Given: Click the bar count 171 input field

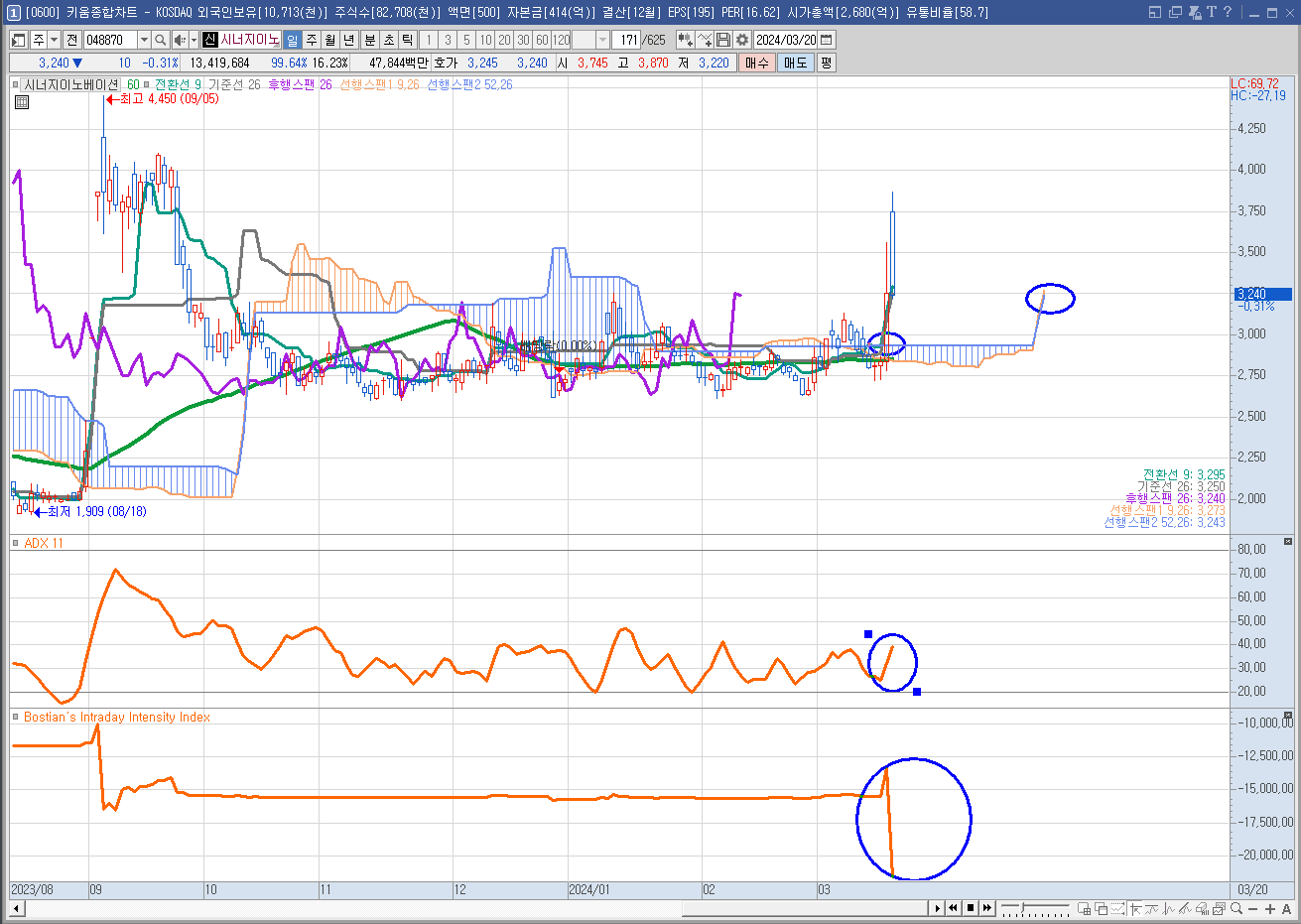Looking at the screenshot, I should click(628, 40).
